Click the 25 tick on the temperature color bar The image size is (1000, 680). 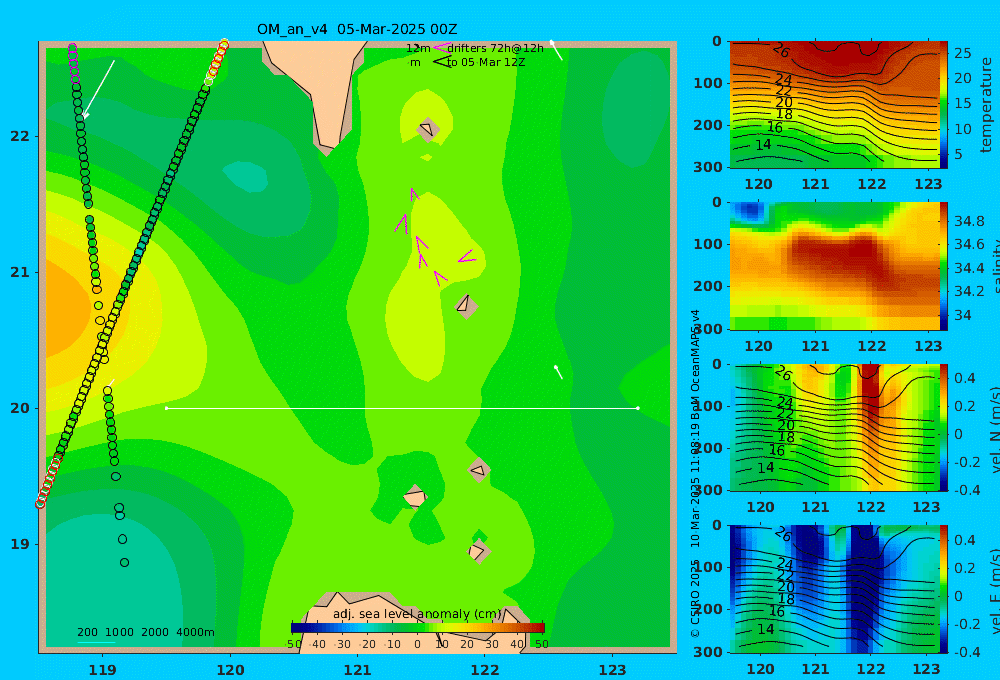tap(962, 53)
